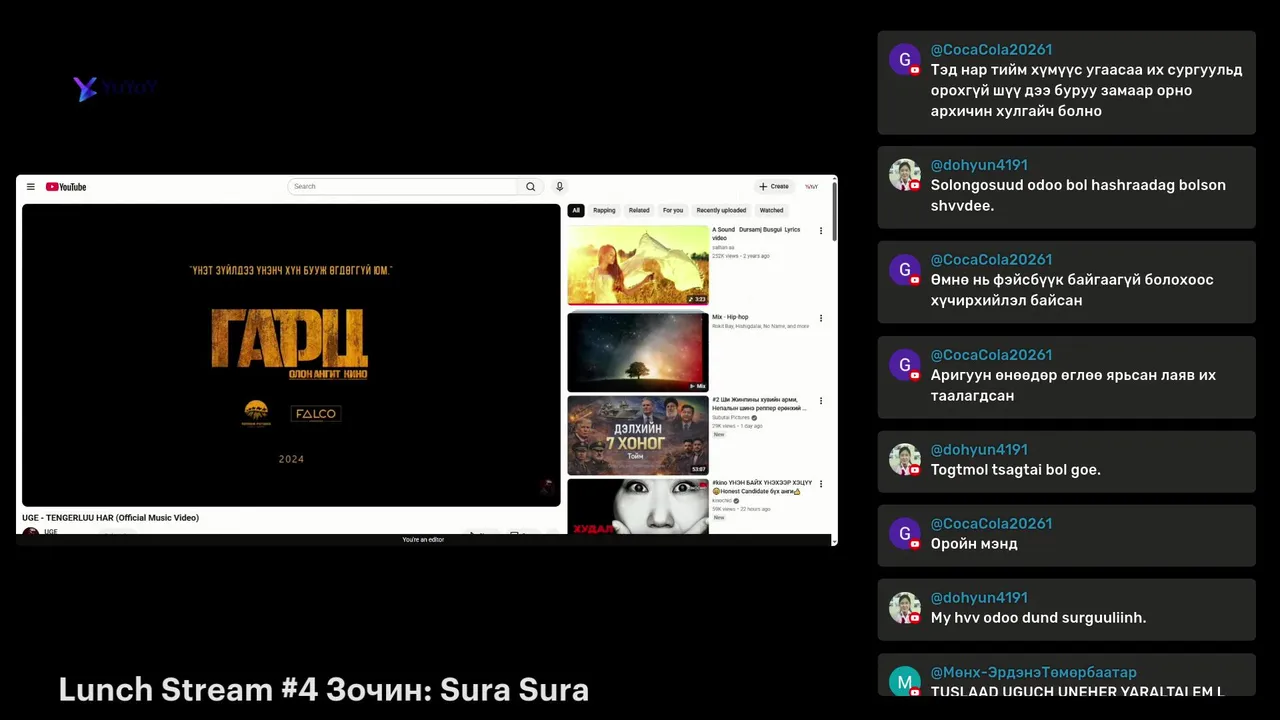Click the You're an editor notice
This screenshot has width=1280, height=720.
[x=423, y=540]
